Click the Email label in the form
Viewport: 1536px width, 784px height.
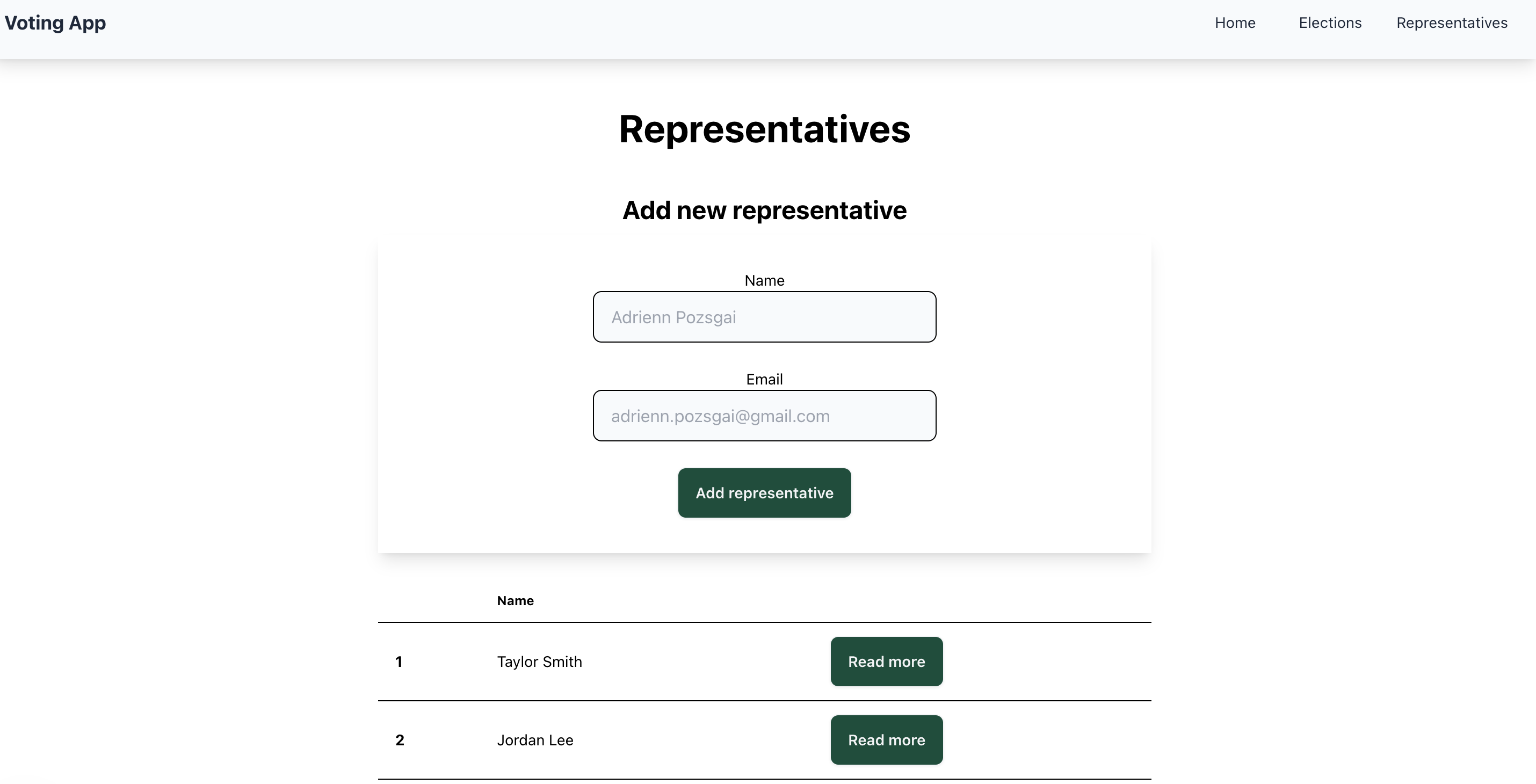tap(764, 379)
